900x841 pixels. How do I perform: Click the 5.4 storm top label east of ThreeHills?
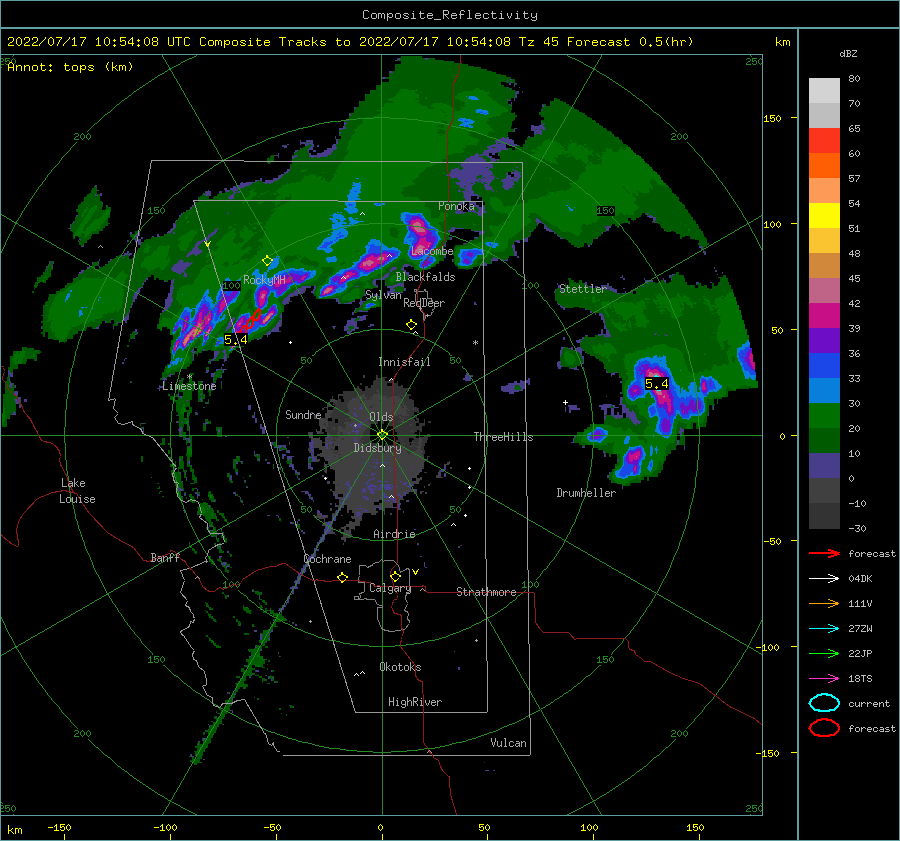tap(657, 383)
